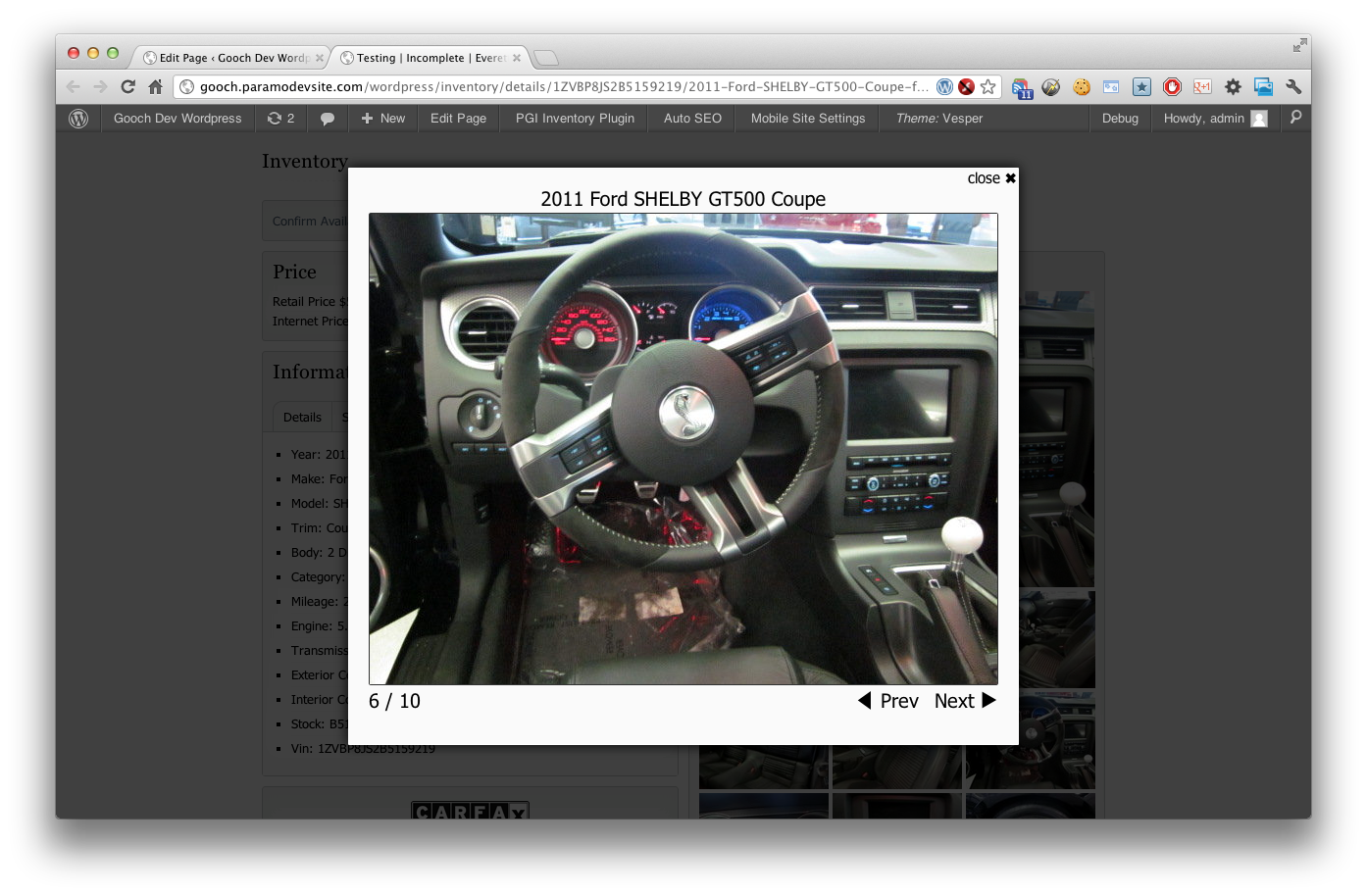The width and height of the screenshot is (1367, 896).
Task: Select the Details tab under Information
Action: (302, 418)
